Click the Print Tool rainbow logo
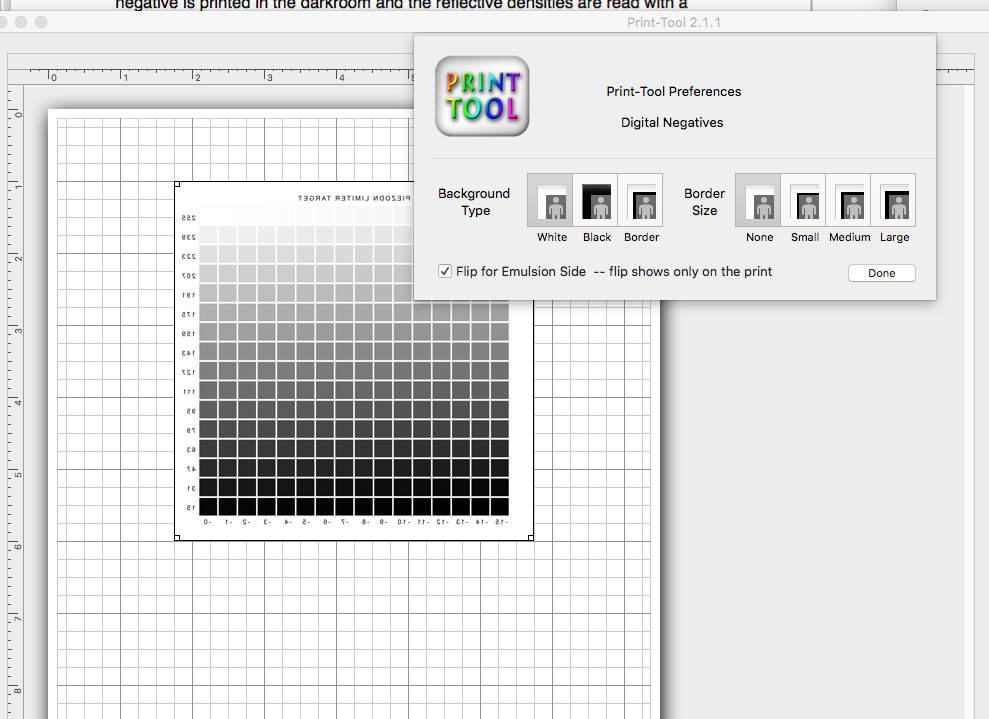The height and width of the screenshot is (719, 989). 482,96
